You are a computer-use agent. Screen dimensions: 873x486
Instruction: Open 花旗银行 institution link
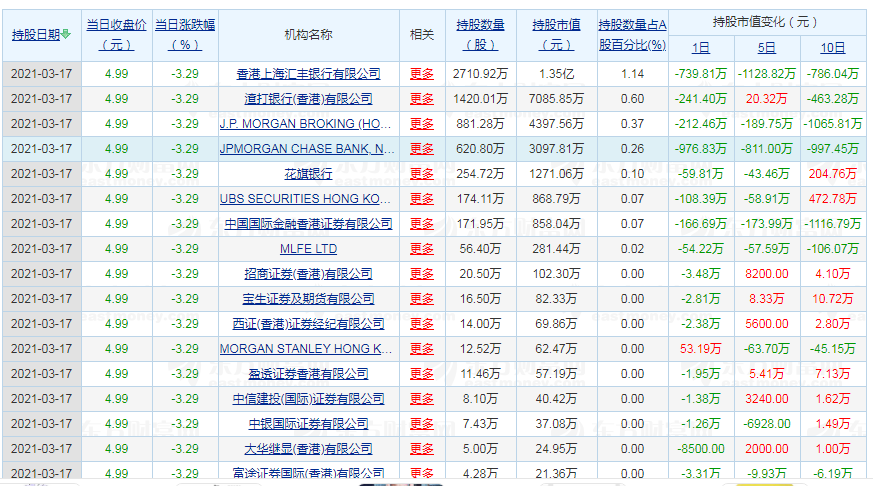308,174
